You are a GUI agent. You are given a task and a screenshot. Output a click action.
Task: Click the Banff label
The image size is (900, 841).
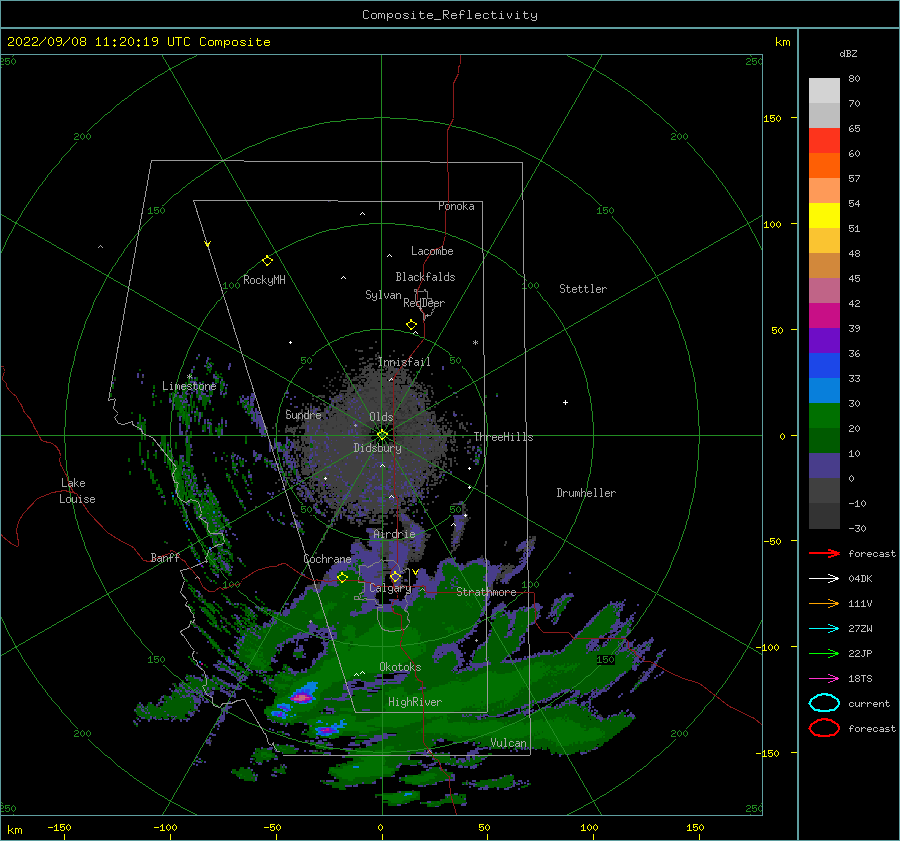[x=165, y=557]
